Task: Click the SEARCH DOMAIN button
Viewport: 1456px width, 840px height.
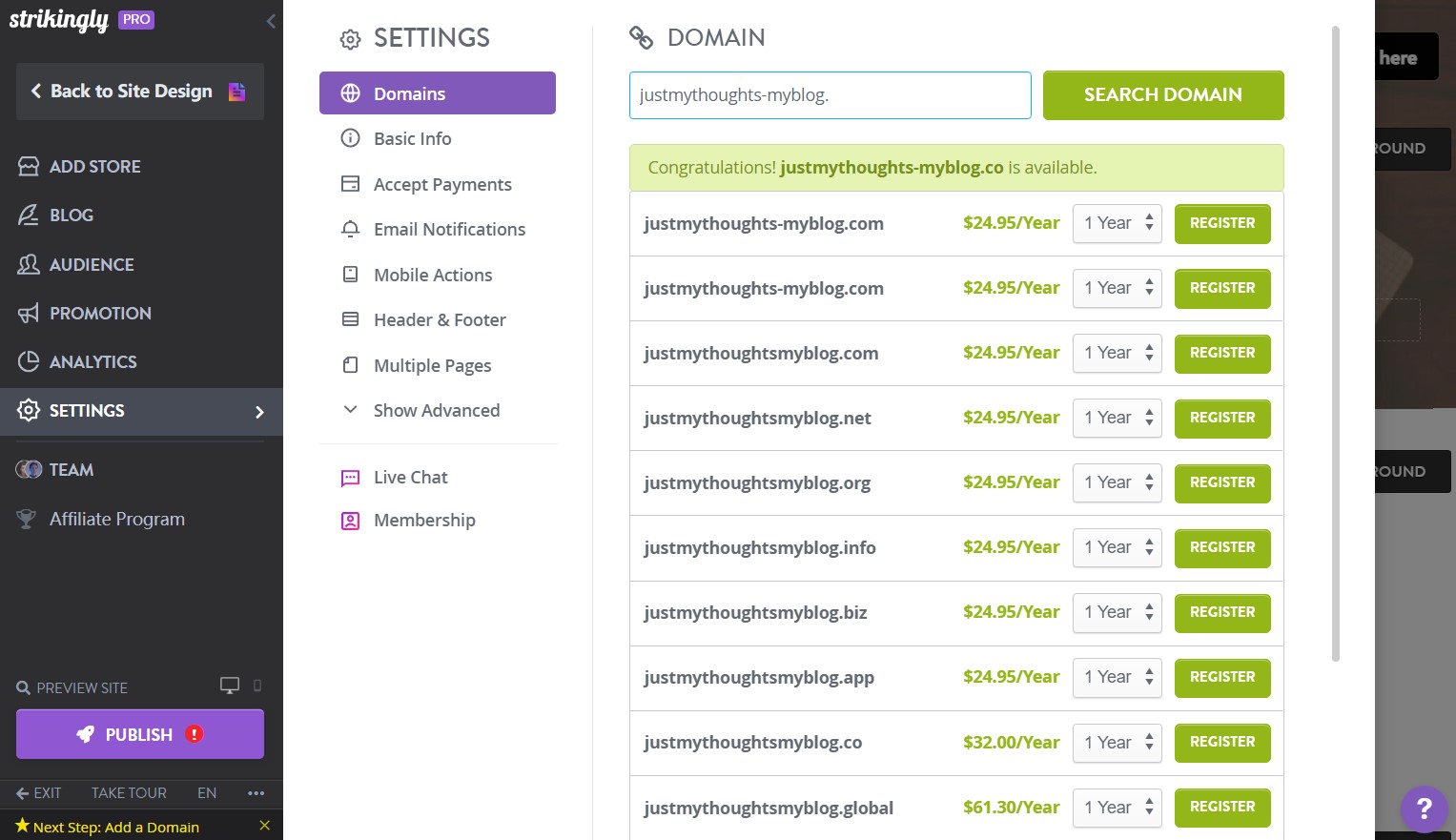Action: 1162,94
